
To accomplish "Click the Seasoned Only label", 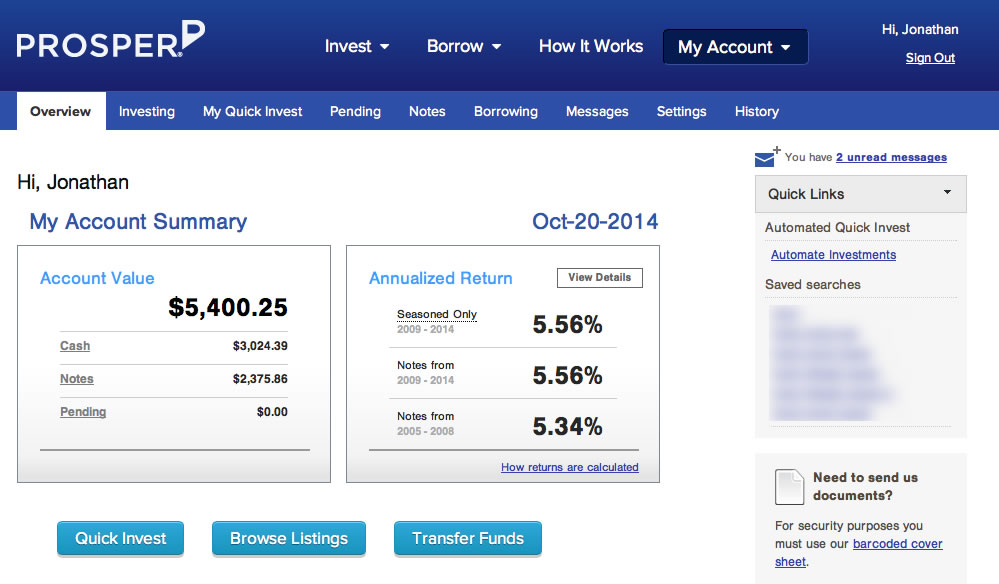I will [x=437, y=314].
